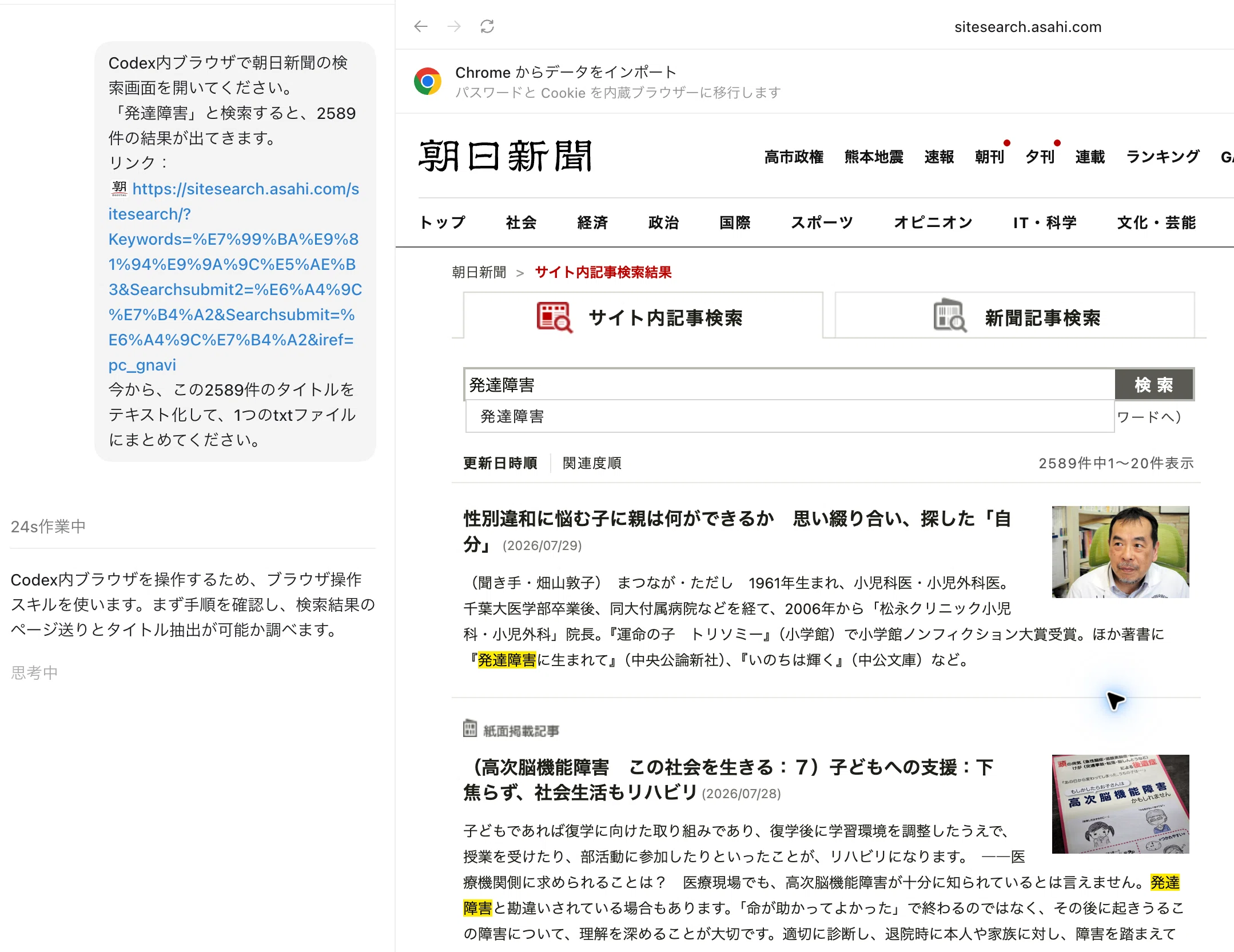Click the 思考中 status text
Image resolution: width=1234 pixels, height=952 pixels.
[x=34, y=672]
